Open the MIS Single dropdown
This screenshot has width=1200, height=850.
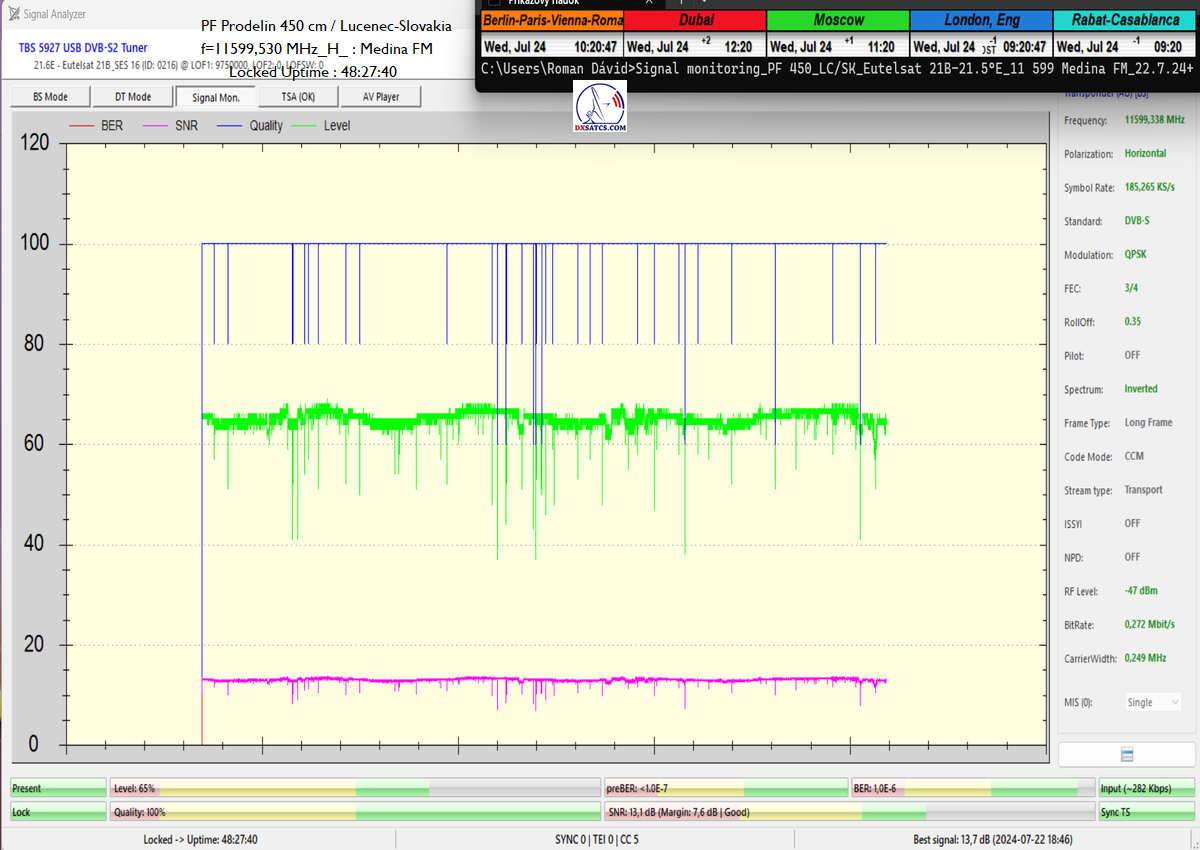(1153, 702)
